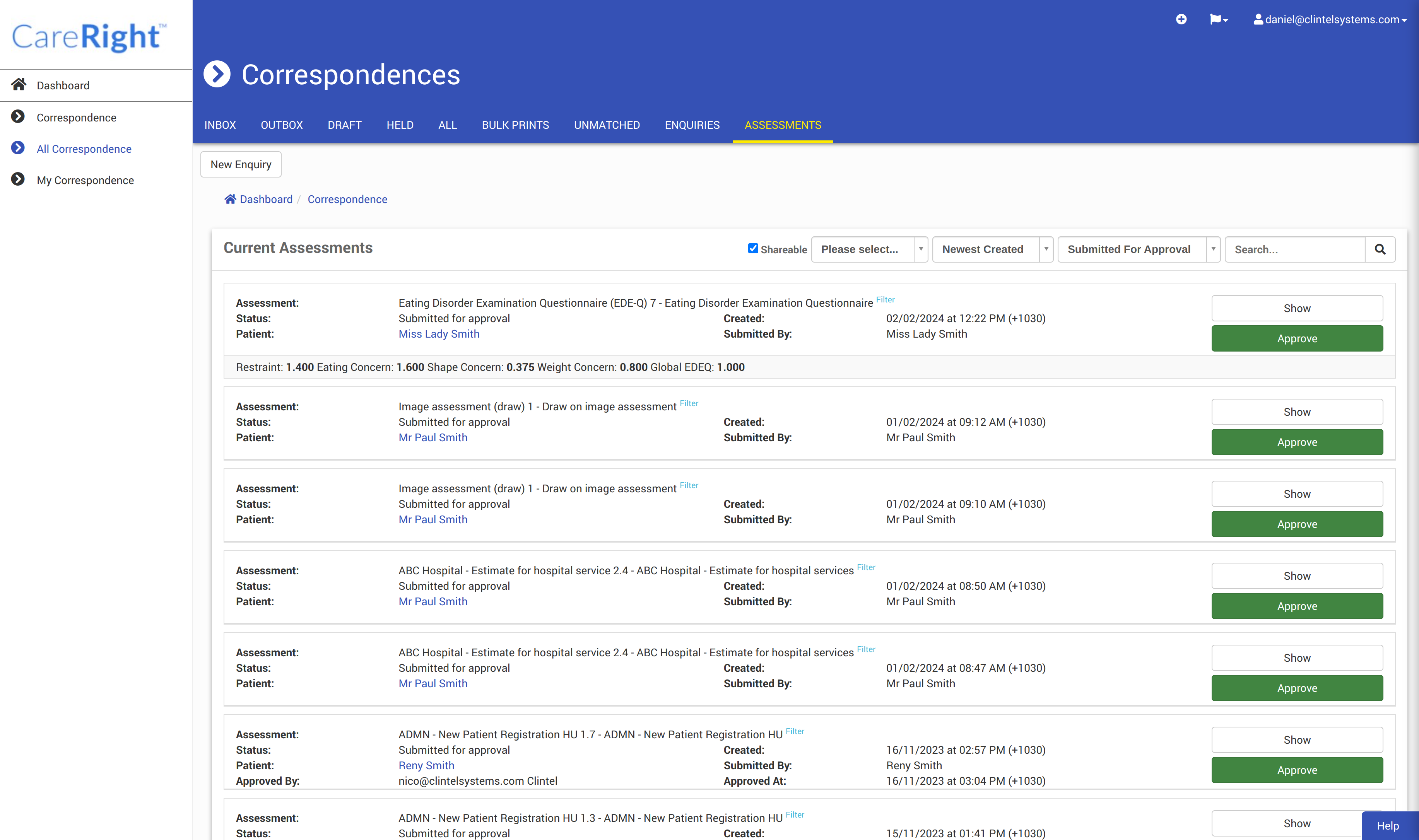The width and height of the screenshot is (1419, 840).
Task: Click the breadcrumb home icon
Action: click(230, 199)
